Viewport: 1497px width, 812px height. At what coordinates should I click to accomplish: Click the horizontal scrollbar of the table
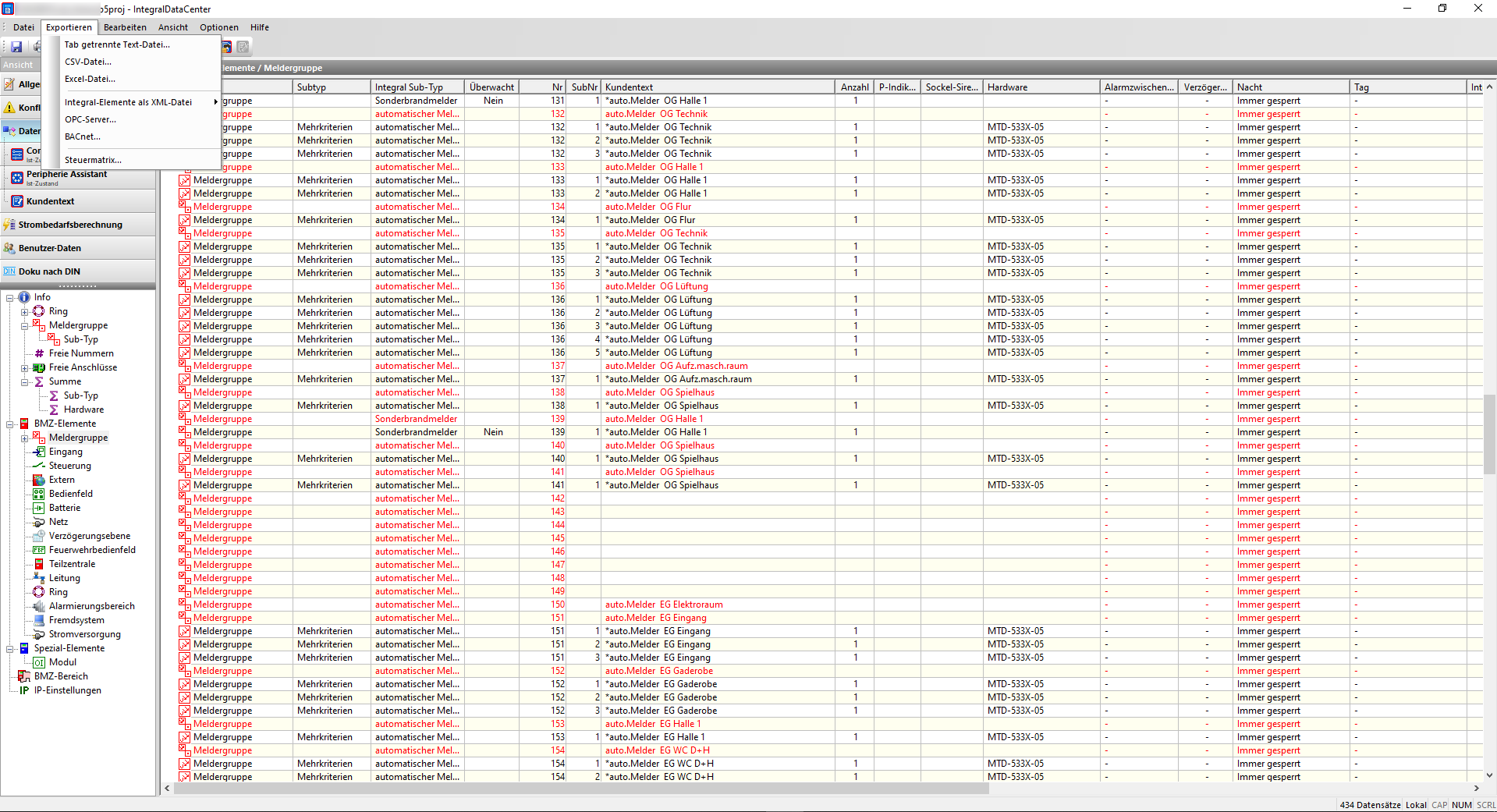tap(581, 789)
